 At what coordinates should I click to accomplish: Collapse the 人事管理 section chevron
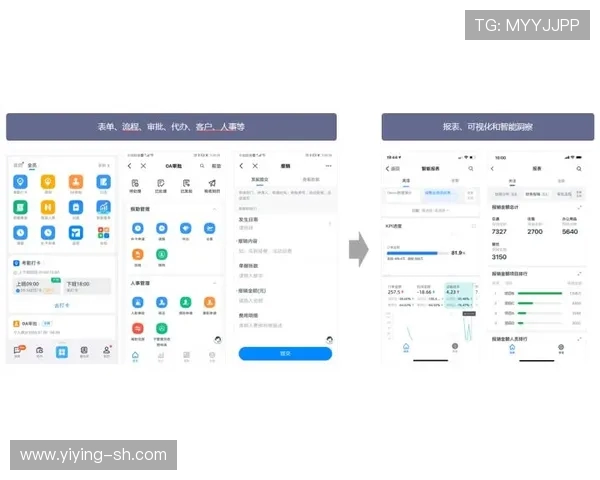[214, 283]
